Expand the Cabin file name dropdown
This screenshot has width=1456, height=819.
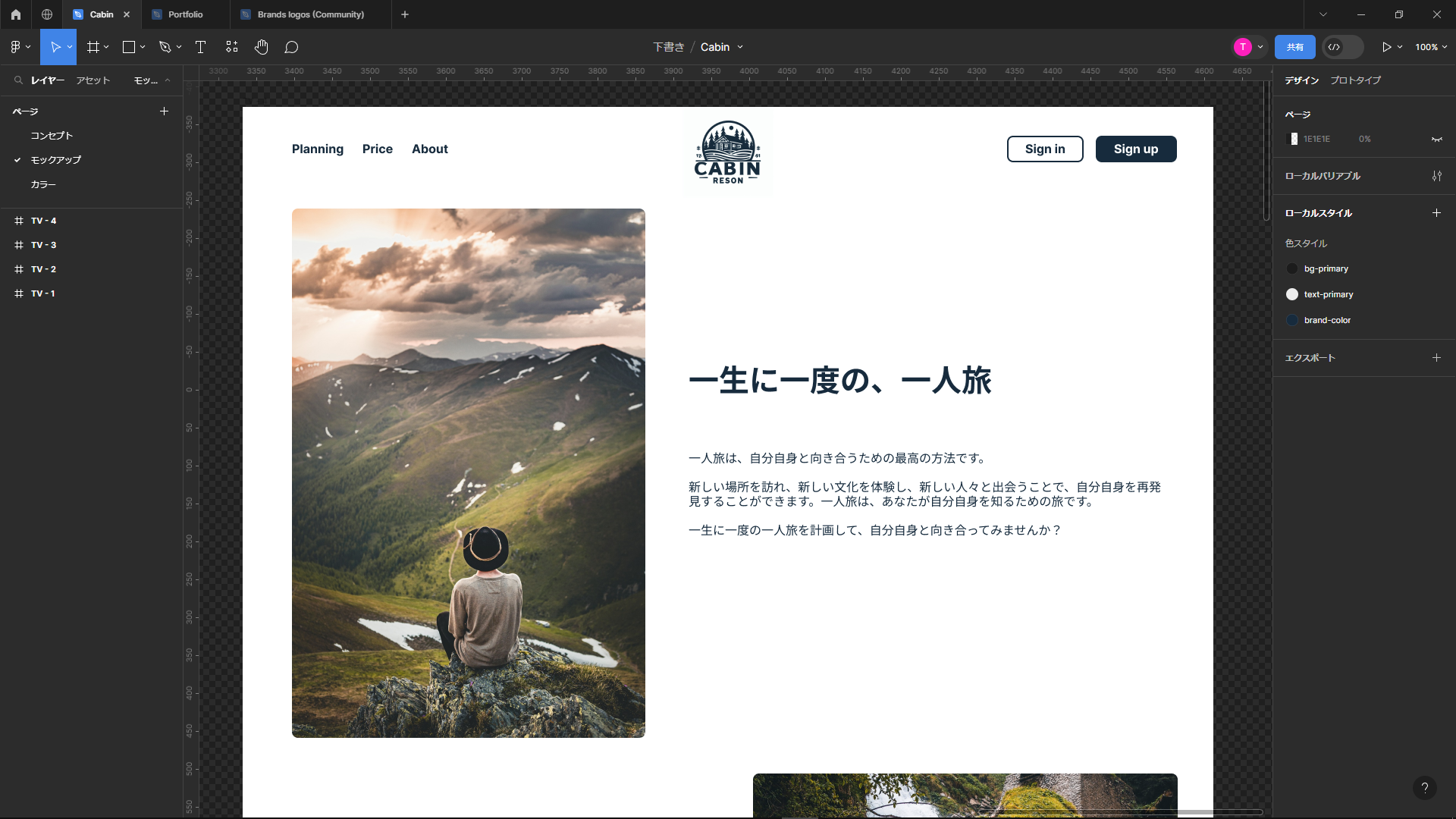(x=740, y=47)
